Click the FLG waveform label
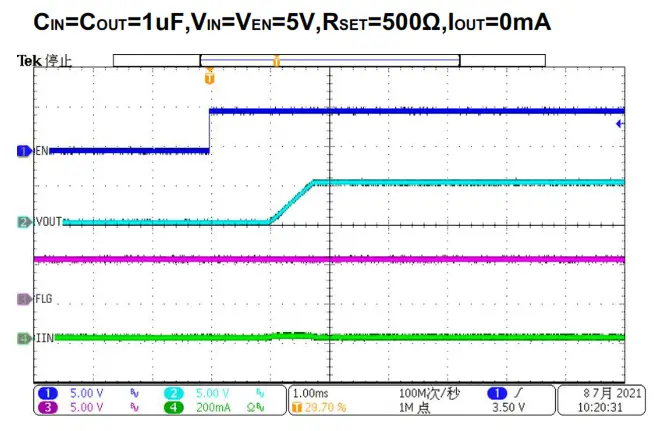Screen dimensions: 668x431 44,299
